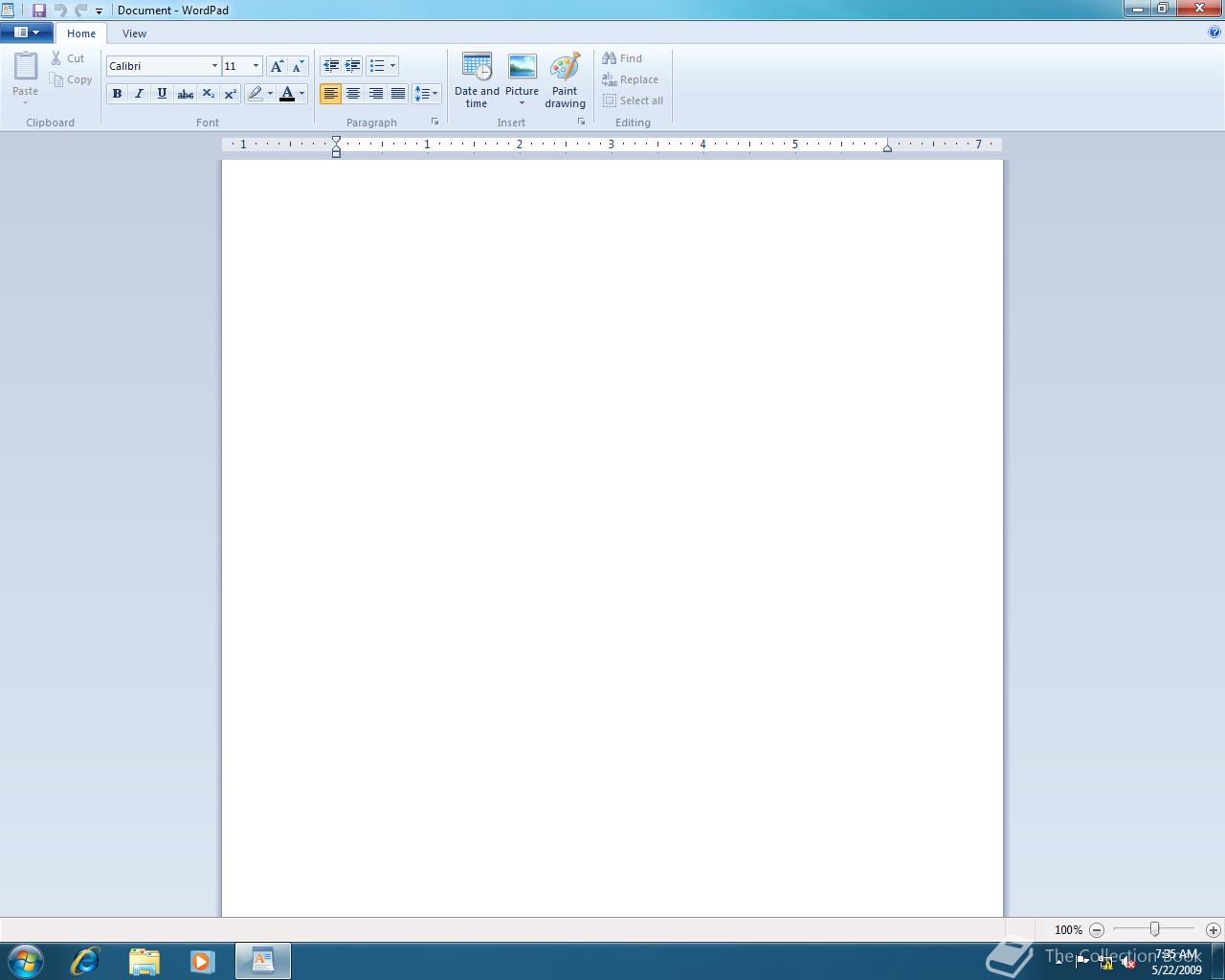Expand highlight color dropdown arrow
This screenshot has width=1225, height=980.
tap(270, 93)
